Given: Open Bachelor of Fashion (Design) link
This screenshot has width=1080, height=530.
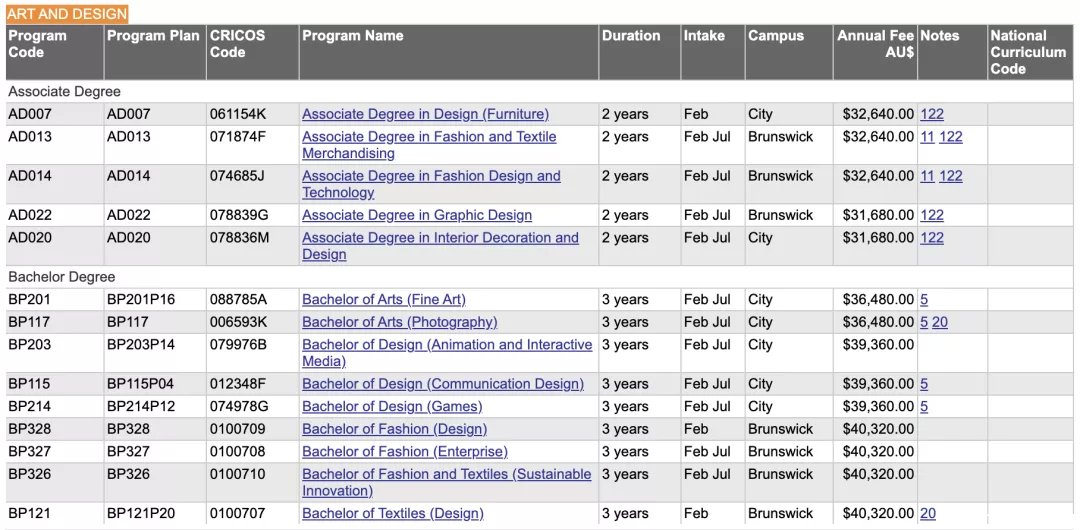Looking at the screenshot, I should [x=395, y=429].
